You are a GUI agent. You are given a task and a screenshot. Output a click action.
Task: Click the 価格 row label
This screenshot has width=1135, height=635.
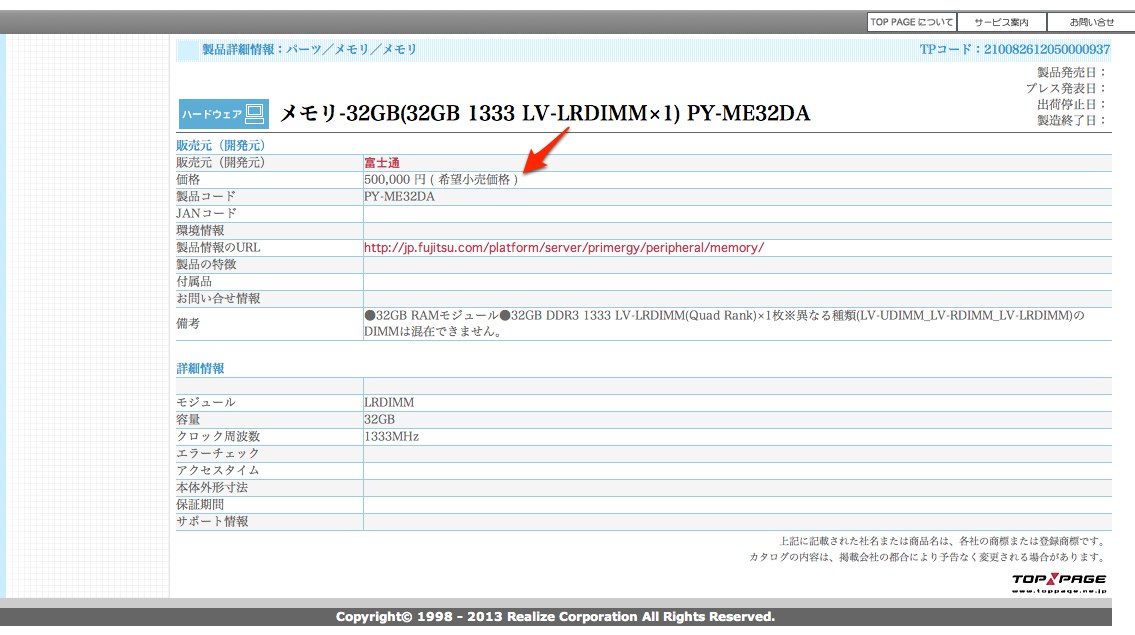pyautogui.click(x=188, y=180)
